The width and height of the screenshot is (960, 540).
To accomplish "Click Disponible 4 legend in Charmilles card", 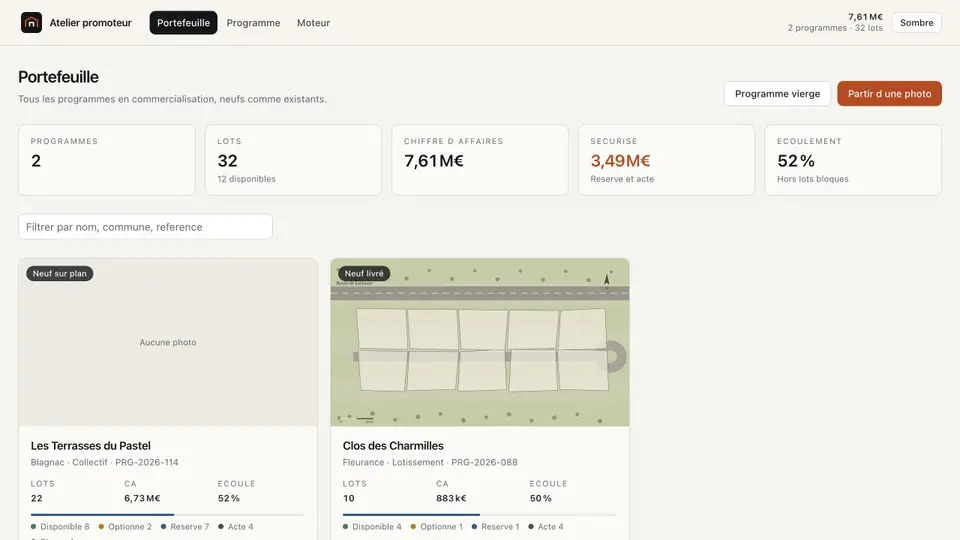I will click(x=372, y=527).
